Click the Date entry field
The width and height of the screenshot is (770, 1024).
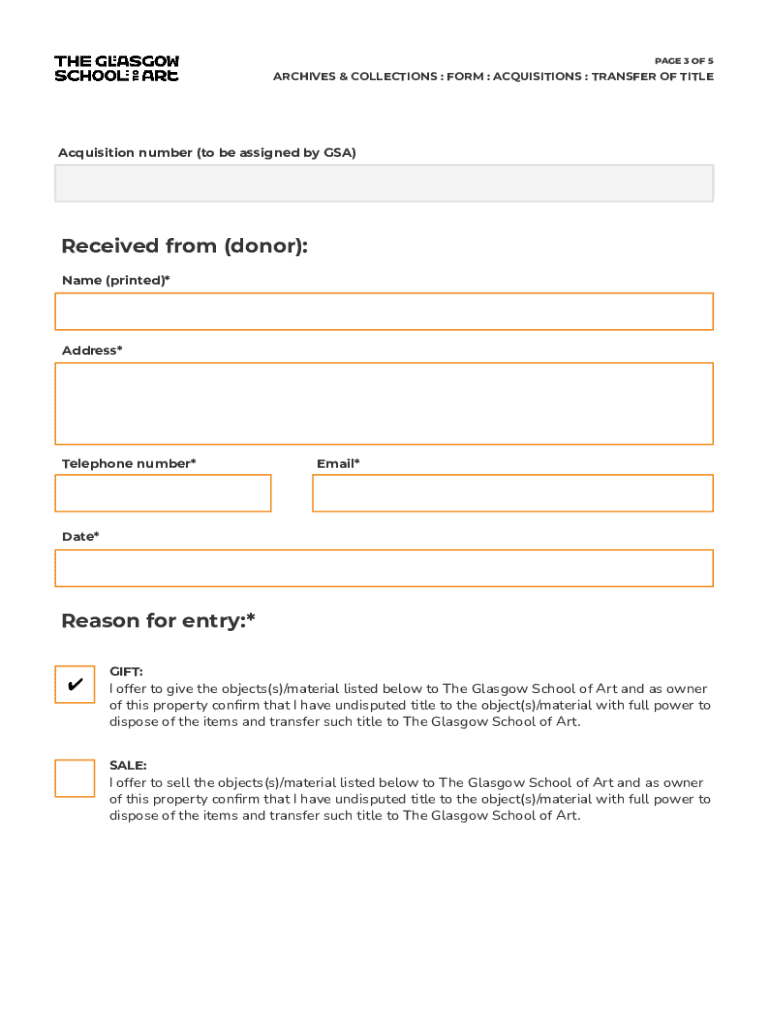[384, 568]
